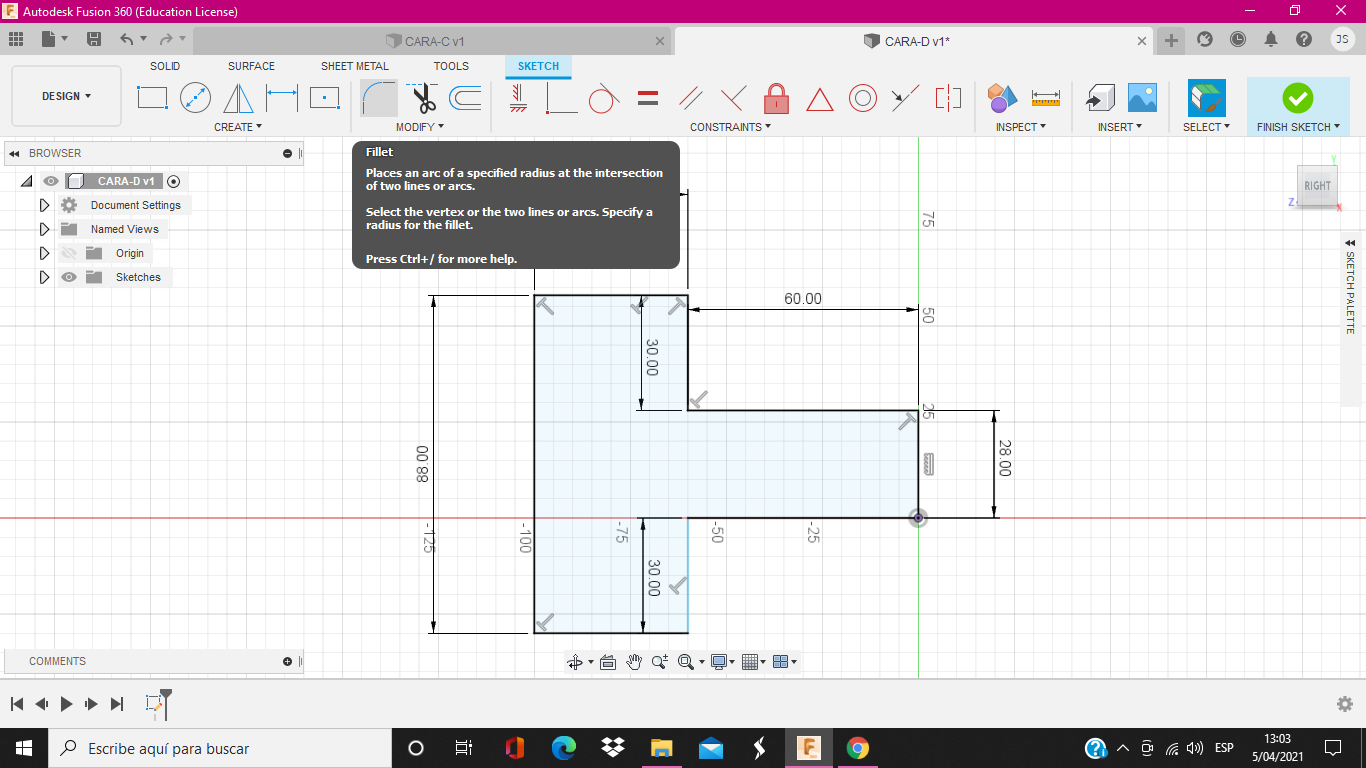Open the DESIGN workspace dropdown
1366x768 pixels.
pyautogui.click(x=66, y=96)
